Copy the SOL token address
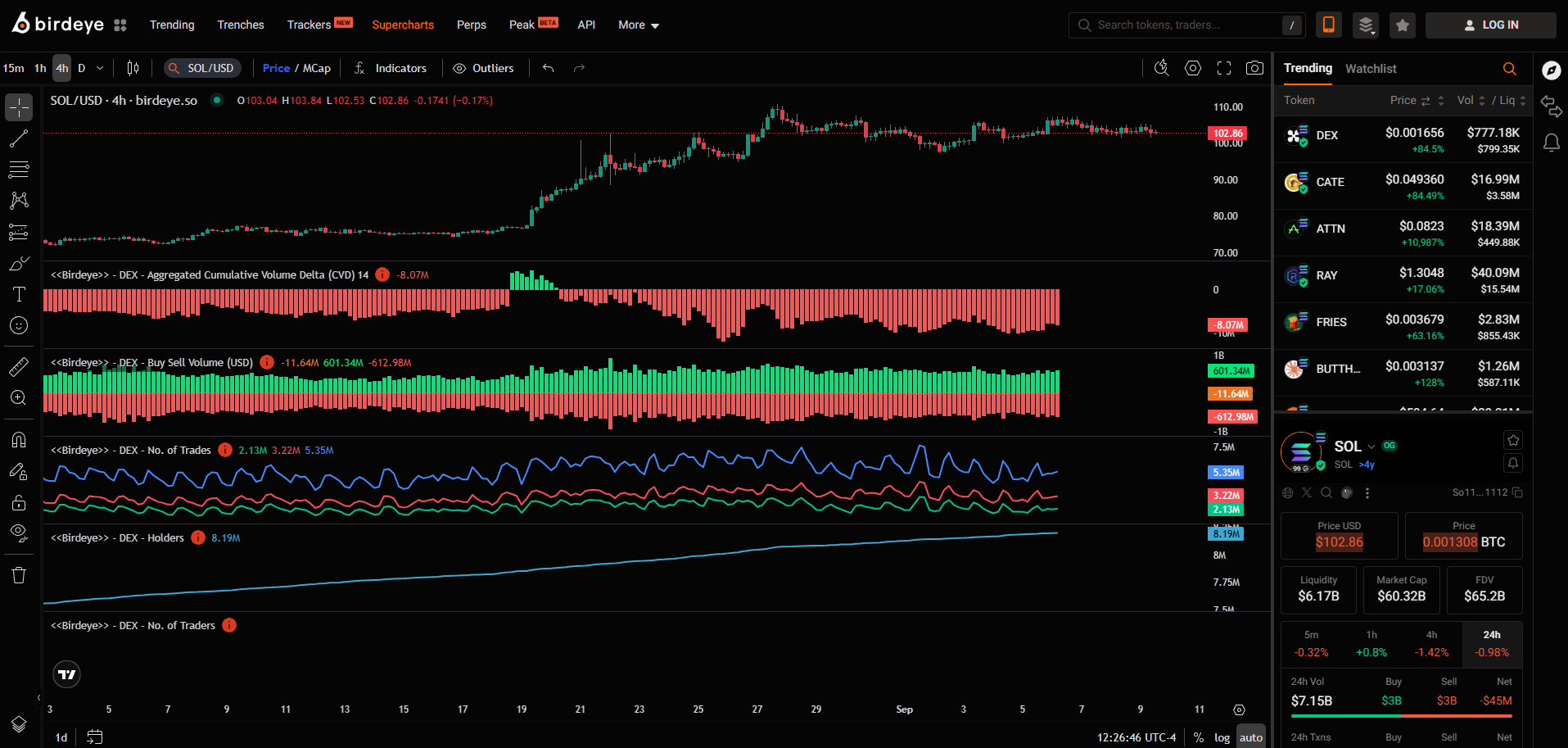Screen dimensions: 1568x748 point(1517,492)
